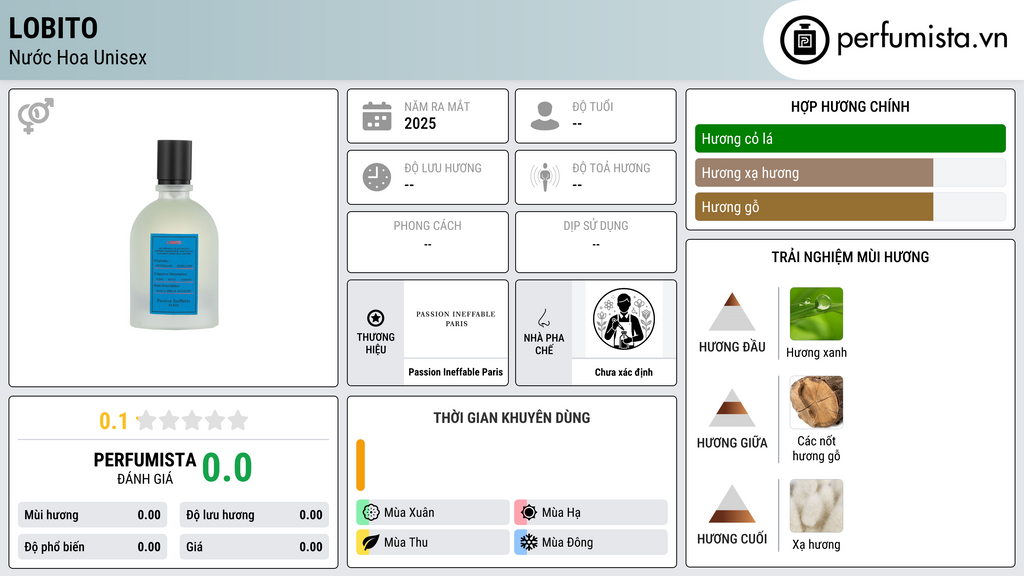
Task: Open the Chưa xác định perfumer link
Action: coord(624,372)
